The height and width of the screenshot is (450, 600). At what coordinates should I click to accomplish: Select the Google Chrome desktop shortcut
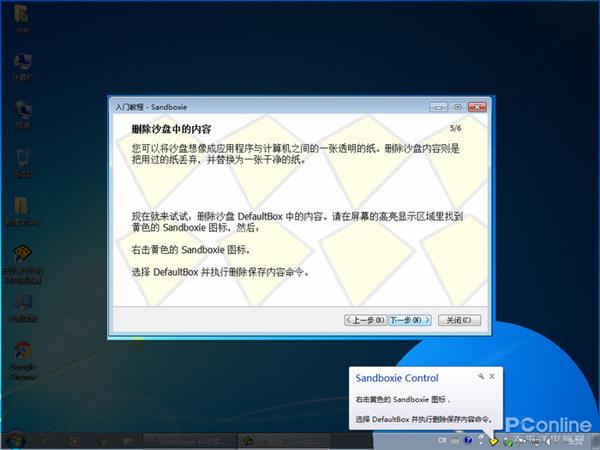[x=23, y=360]
